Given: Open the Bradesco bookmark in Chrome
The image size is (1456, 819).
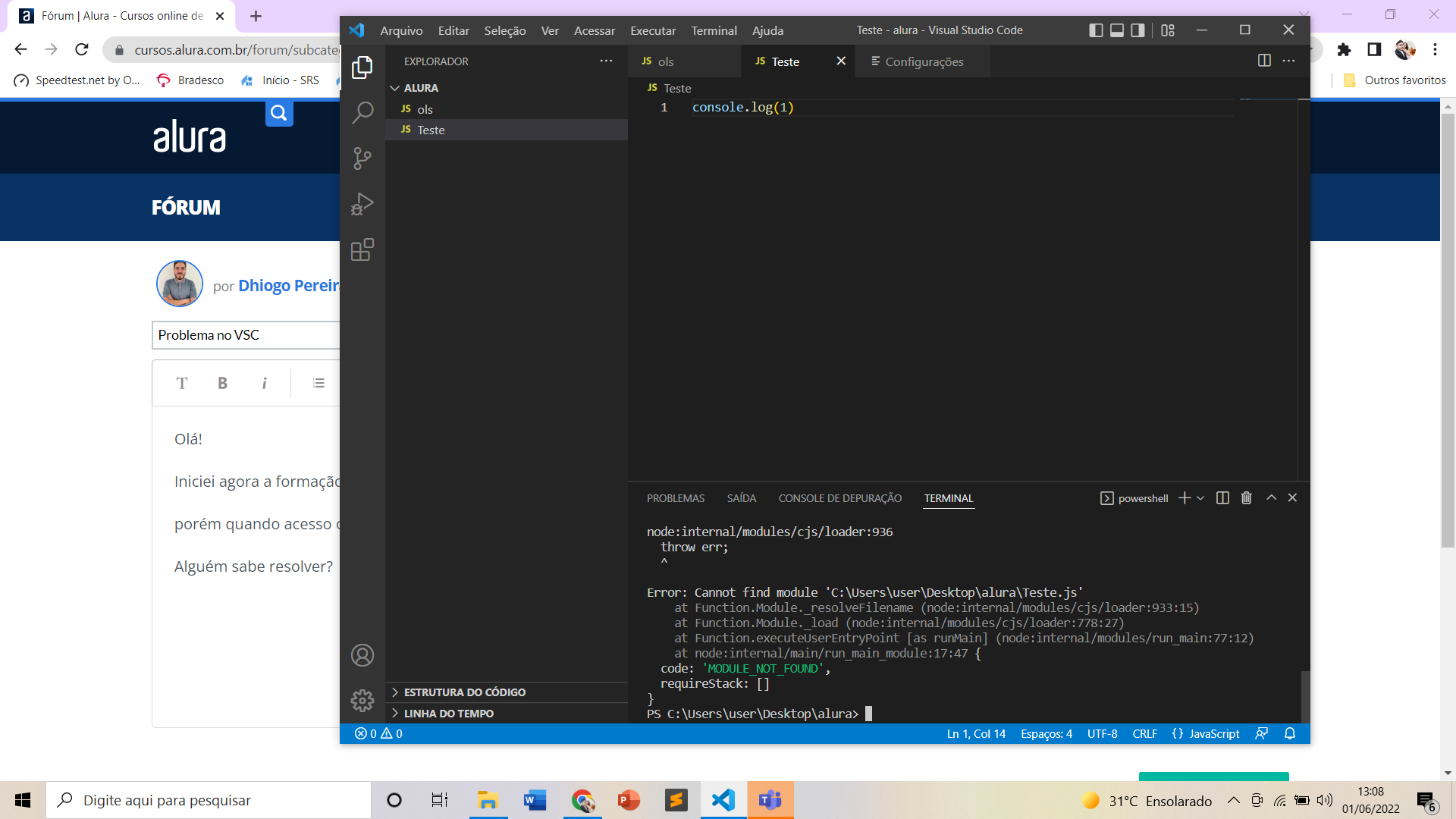Looking at the screenshot, I should pyautogui.click(x=190, y=80).
